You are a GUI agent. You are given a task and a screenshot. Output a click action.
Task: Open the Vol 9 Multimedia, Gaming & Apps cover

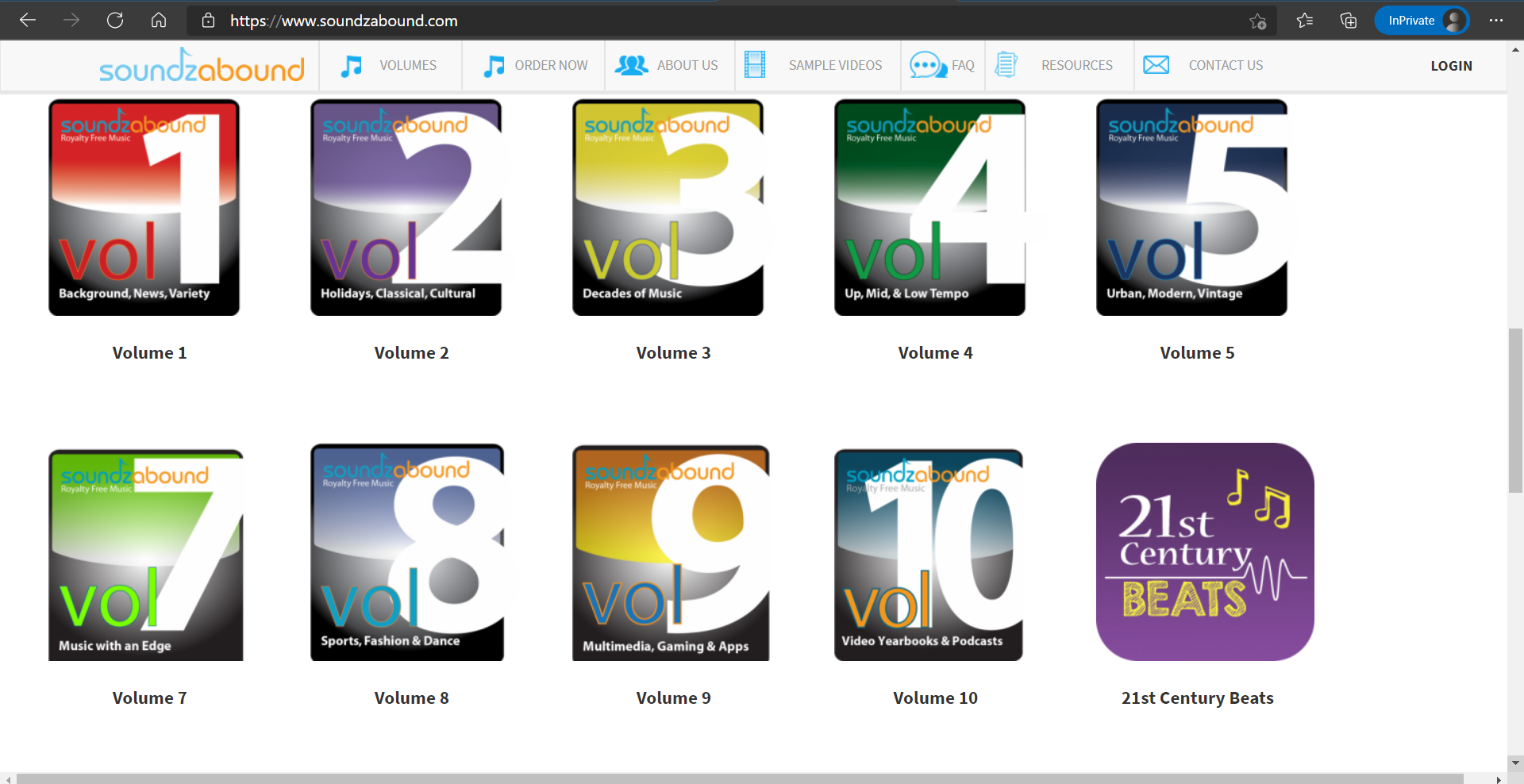(x=671, y=553)
